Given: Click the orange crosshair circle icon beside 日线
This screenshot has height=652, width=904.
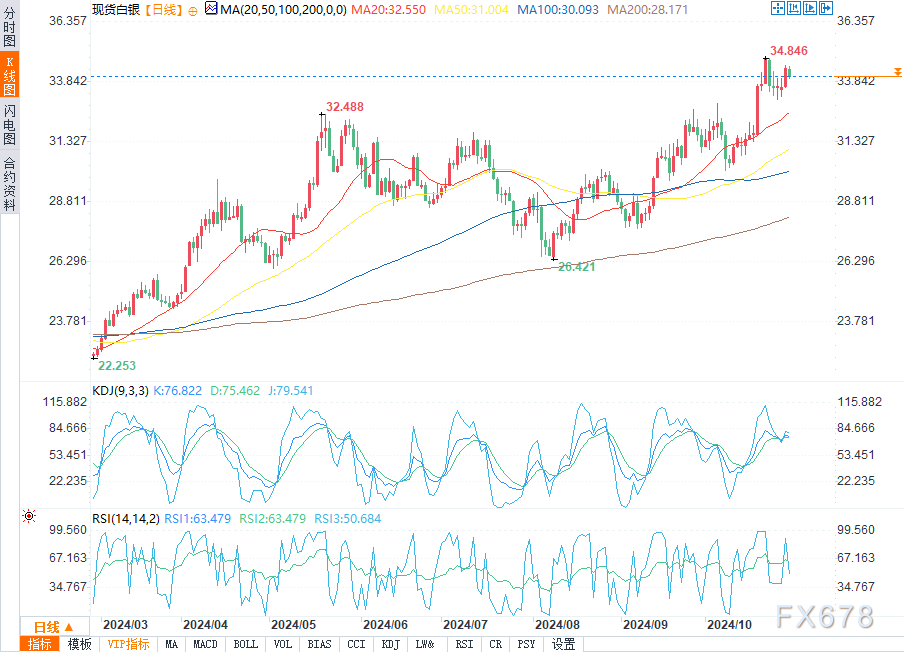Looking at the screenshot, I should pyautogui.click(x=192, y=10).
